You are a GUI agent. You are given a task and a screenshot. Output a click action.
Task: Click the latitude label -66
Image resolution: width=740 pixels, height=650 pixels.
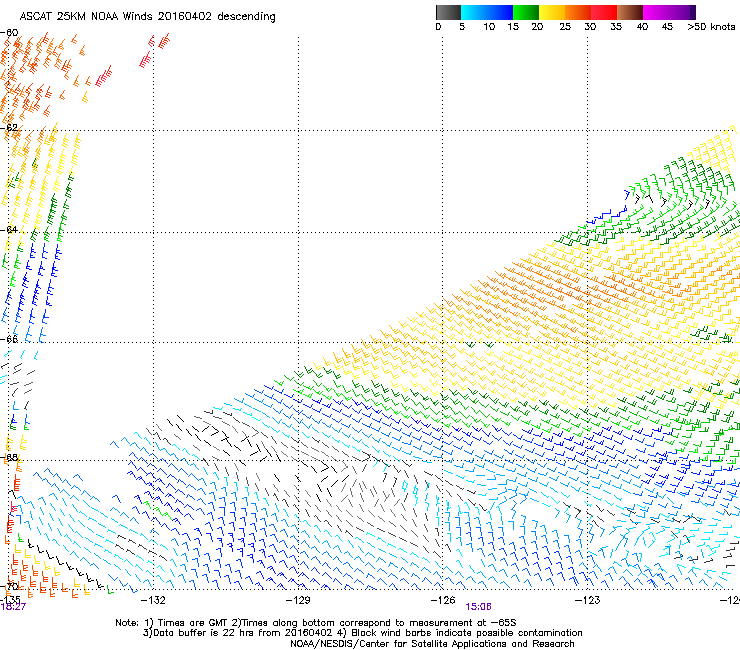point(9,339)
